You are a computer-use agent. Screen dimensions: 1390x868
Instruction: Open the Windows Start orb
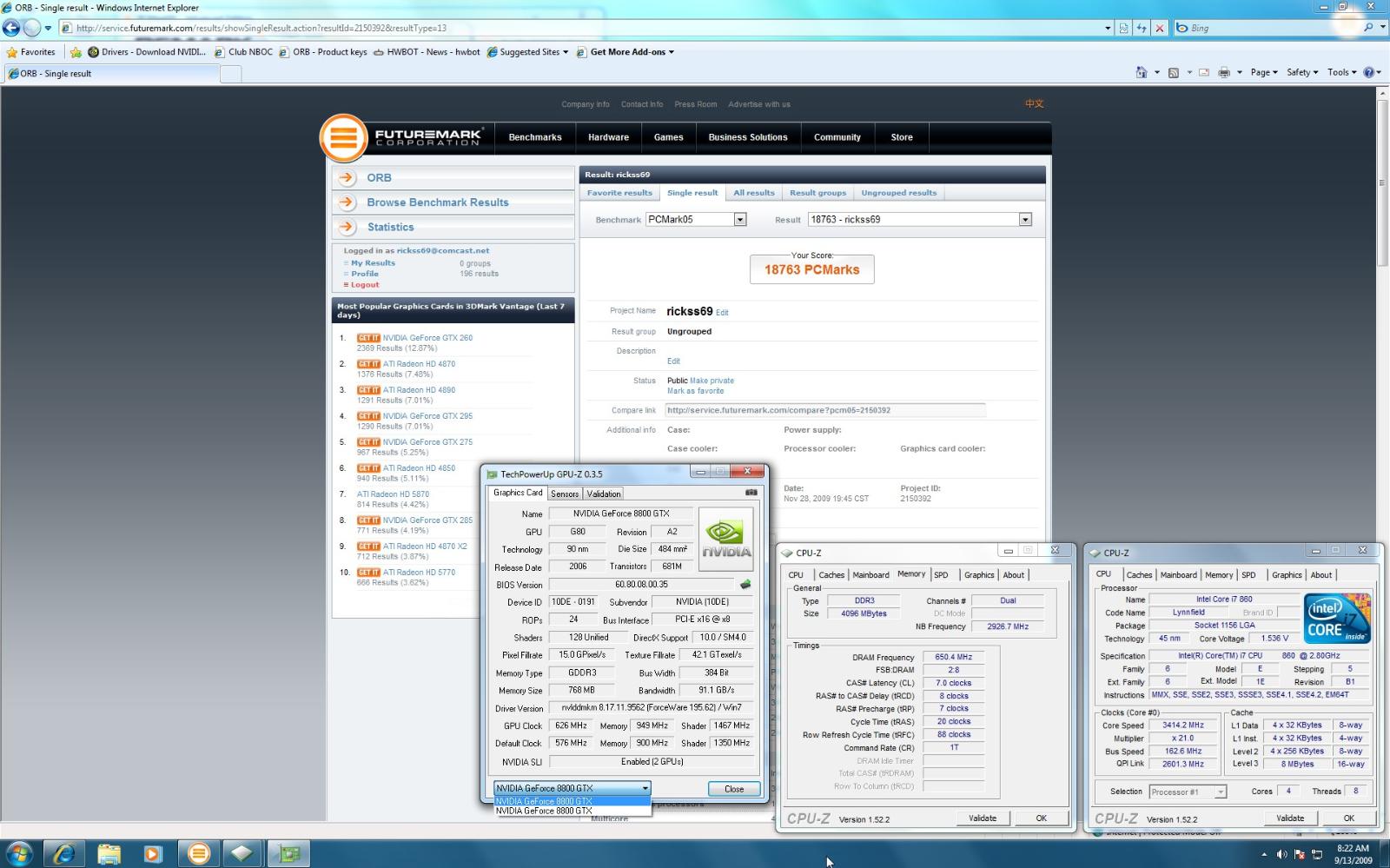[x=19, y=853]
